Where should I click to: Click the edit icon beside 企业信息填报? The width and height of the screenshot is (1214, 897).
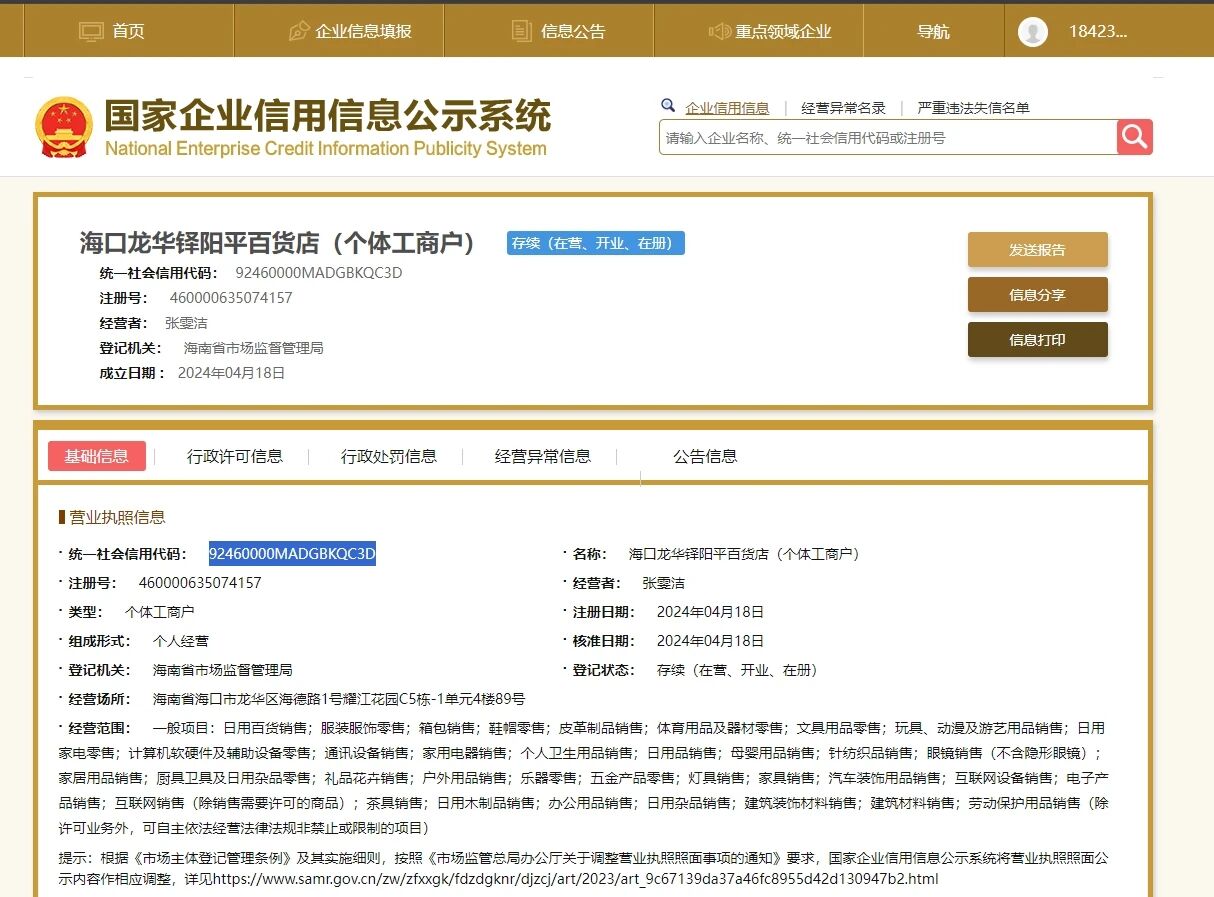(298, 31)
